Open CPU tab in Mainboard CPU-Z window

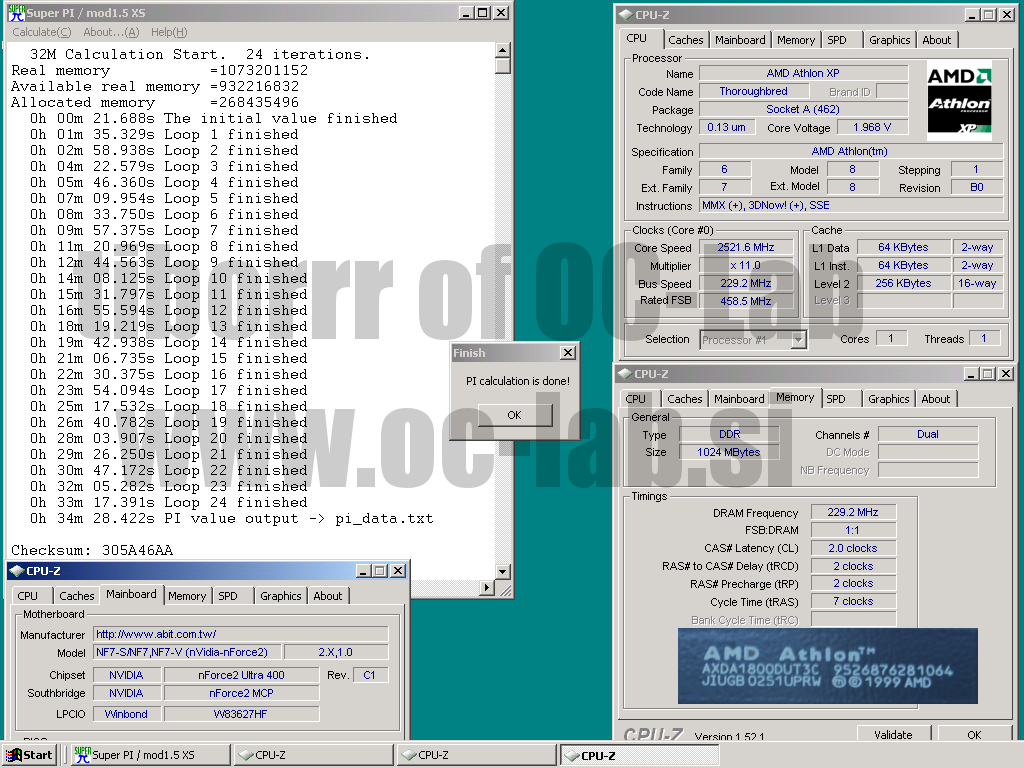27,596
